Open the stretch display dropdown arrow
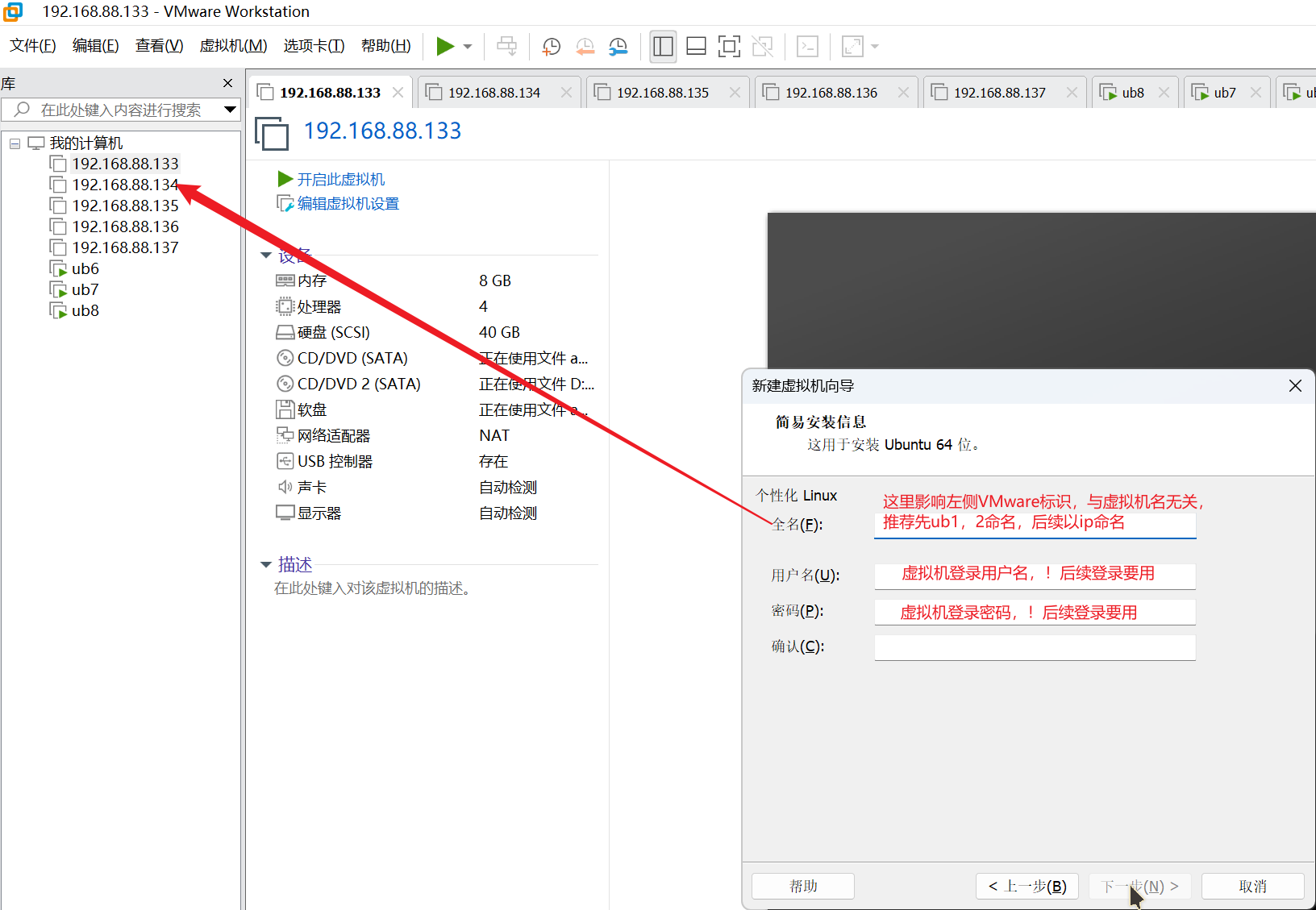Viewport: 1316px width, 910px height. [875, 47]
